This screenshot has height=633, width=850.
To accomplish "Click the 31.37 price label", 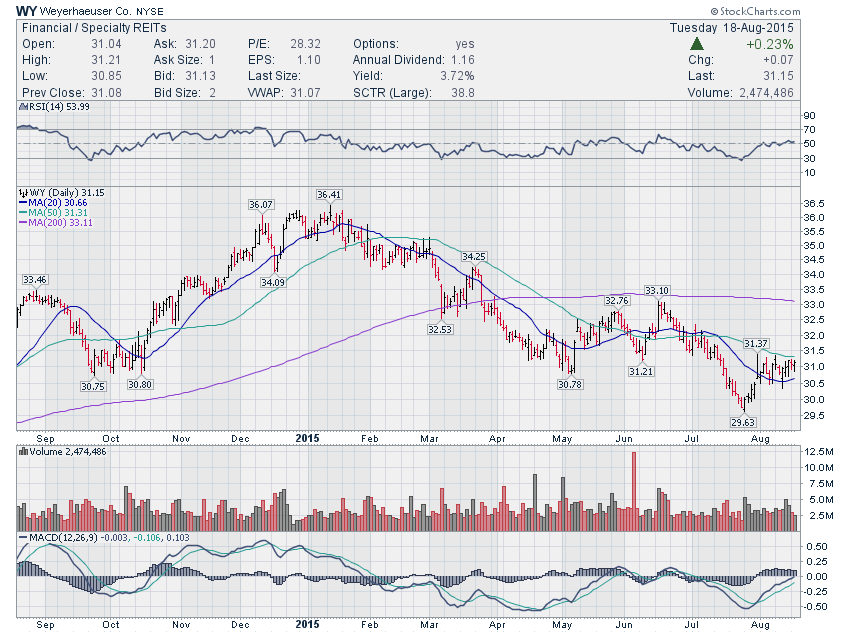I will click(x=756, y=344).
